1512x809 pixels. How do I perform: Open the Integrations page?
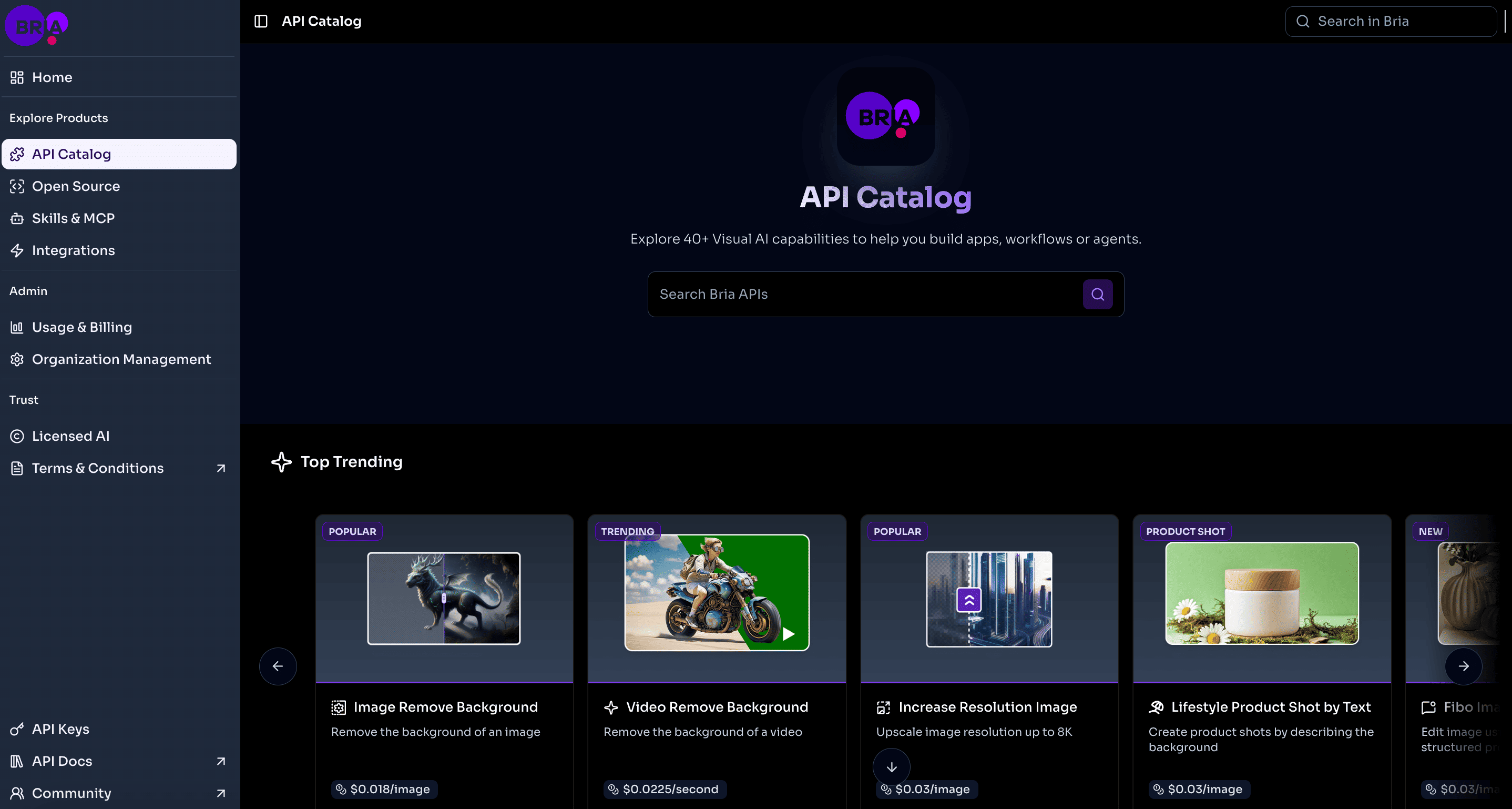[x=119, y=251]
